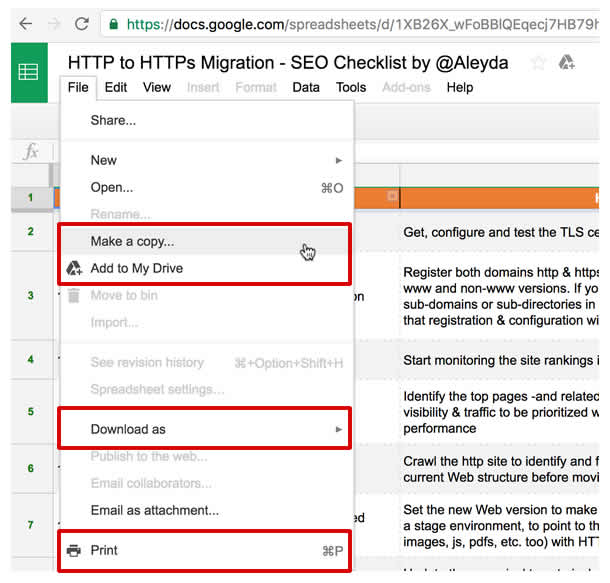The width and height of the screenshot is (610, 583).
Task: Click the fx formula icon
Action: [31, 151]
